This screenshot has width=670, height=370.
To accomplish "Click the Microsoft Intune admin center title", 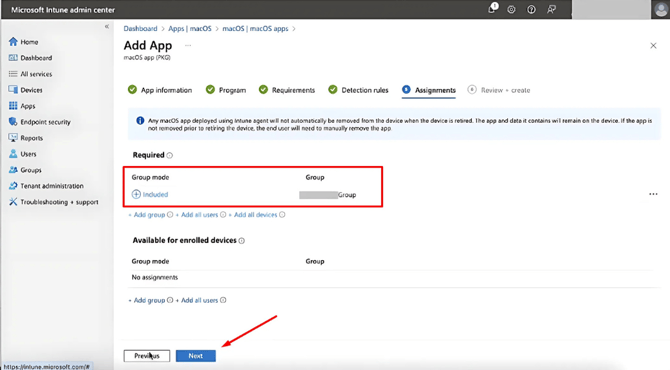I will pyautogui.click(x=63, y=10).
